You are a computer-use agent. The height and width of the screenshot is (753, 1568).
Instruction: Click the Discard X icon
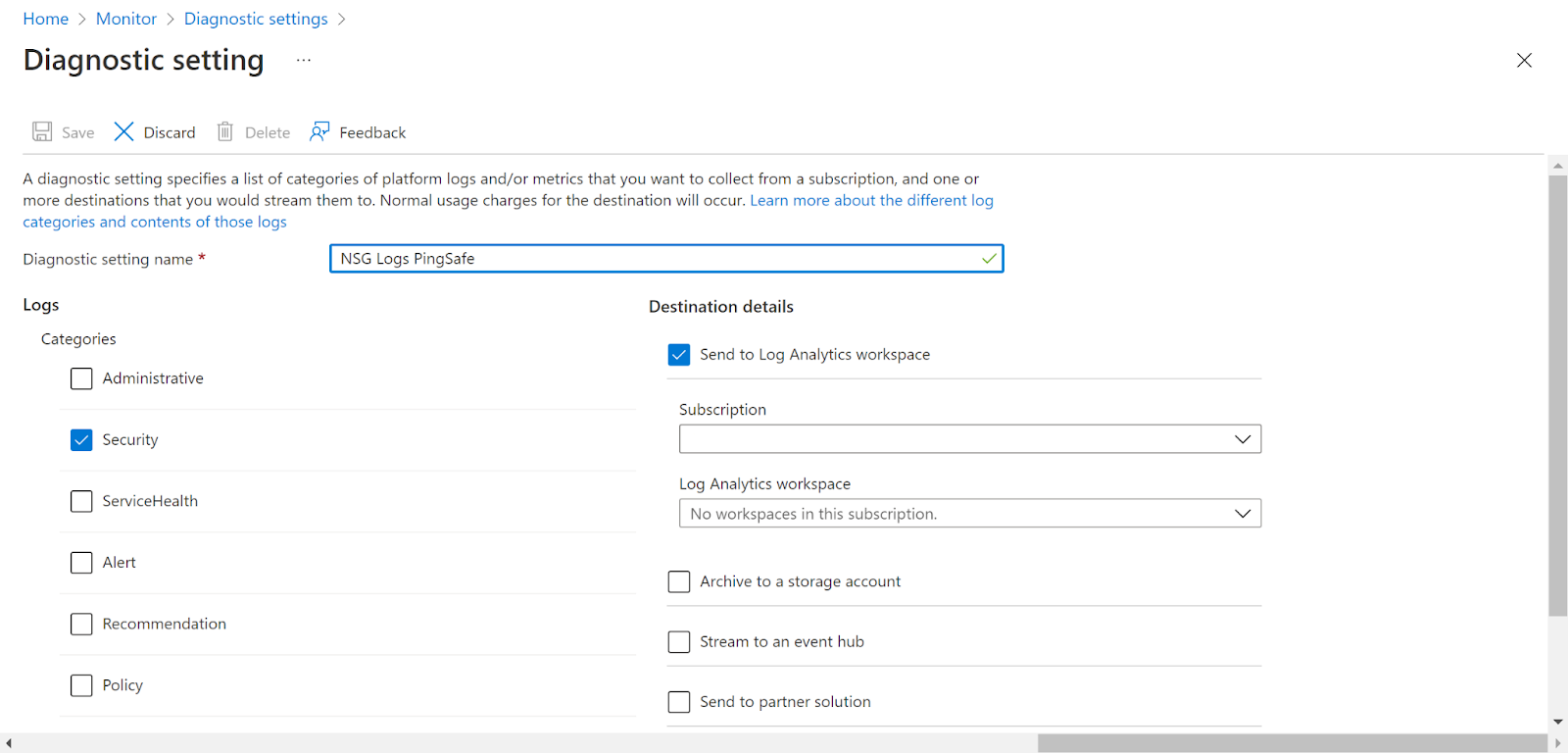pyautogui.click(x=123, y=132)
